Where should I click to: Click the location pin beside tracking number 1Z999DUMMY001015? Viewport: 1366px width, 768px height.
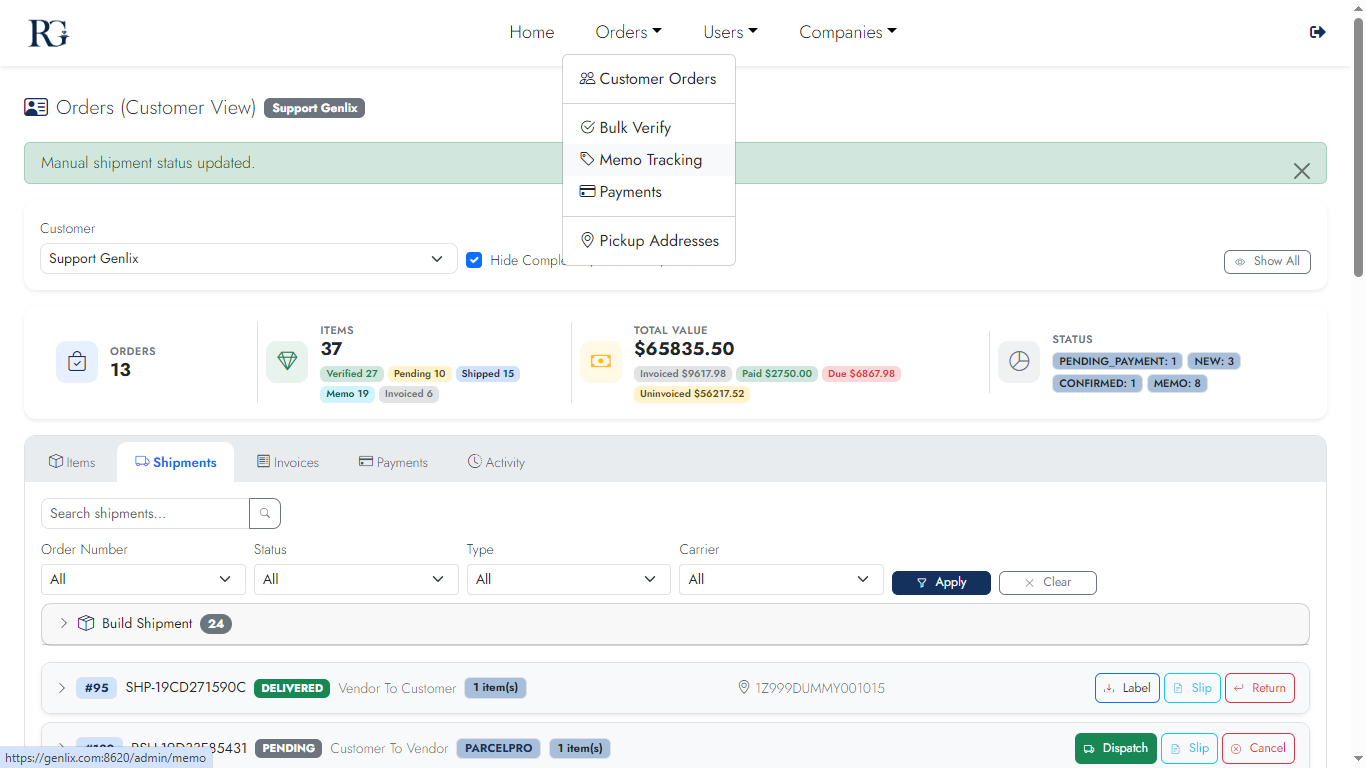(x=743, y=687)
